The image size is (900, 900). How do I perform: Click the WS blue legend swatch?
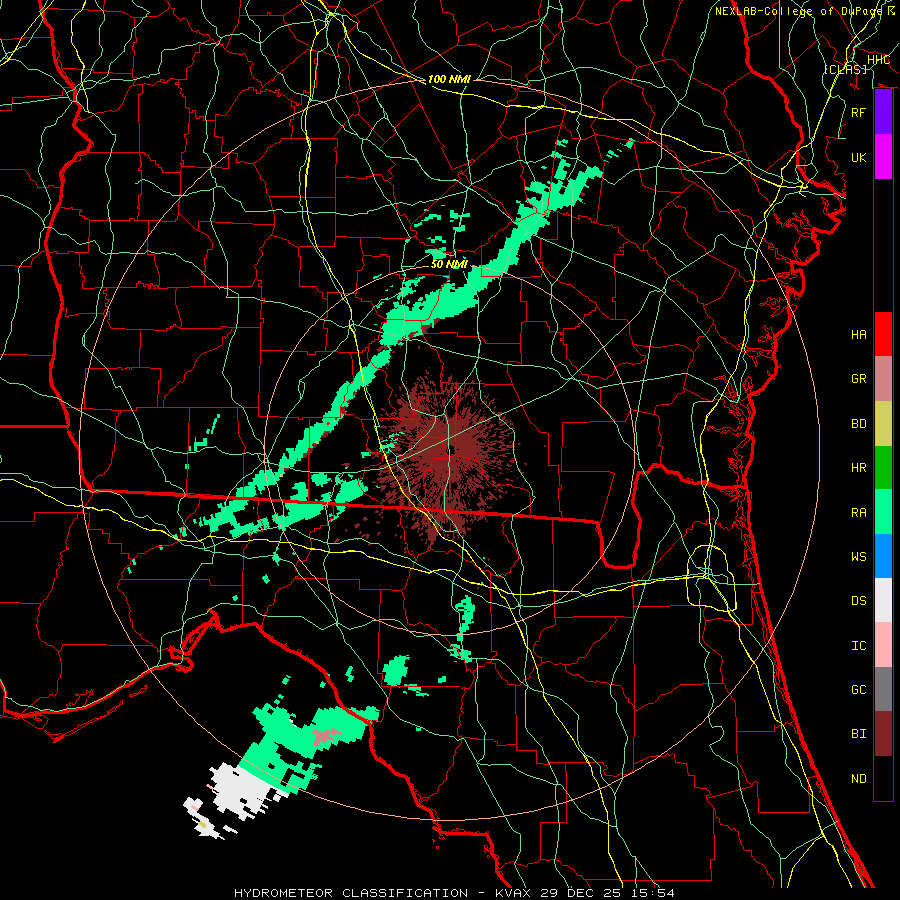[883, 556]
